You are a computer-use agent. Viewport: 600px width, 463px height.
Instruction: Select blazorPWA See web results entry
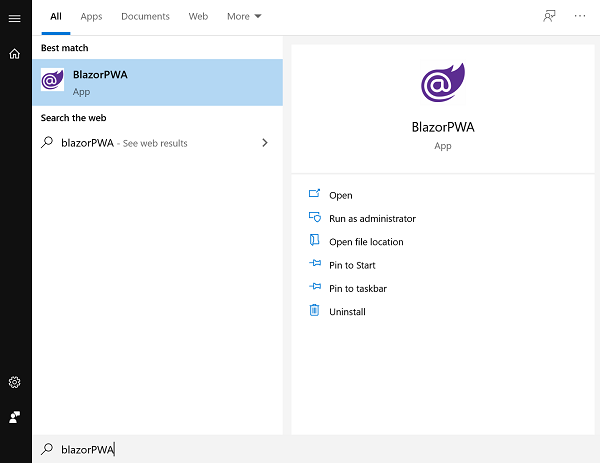click(158, 143)
